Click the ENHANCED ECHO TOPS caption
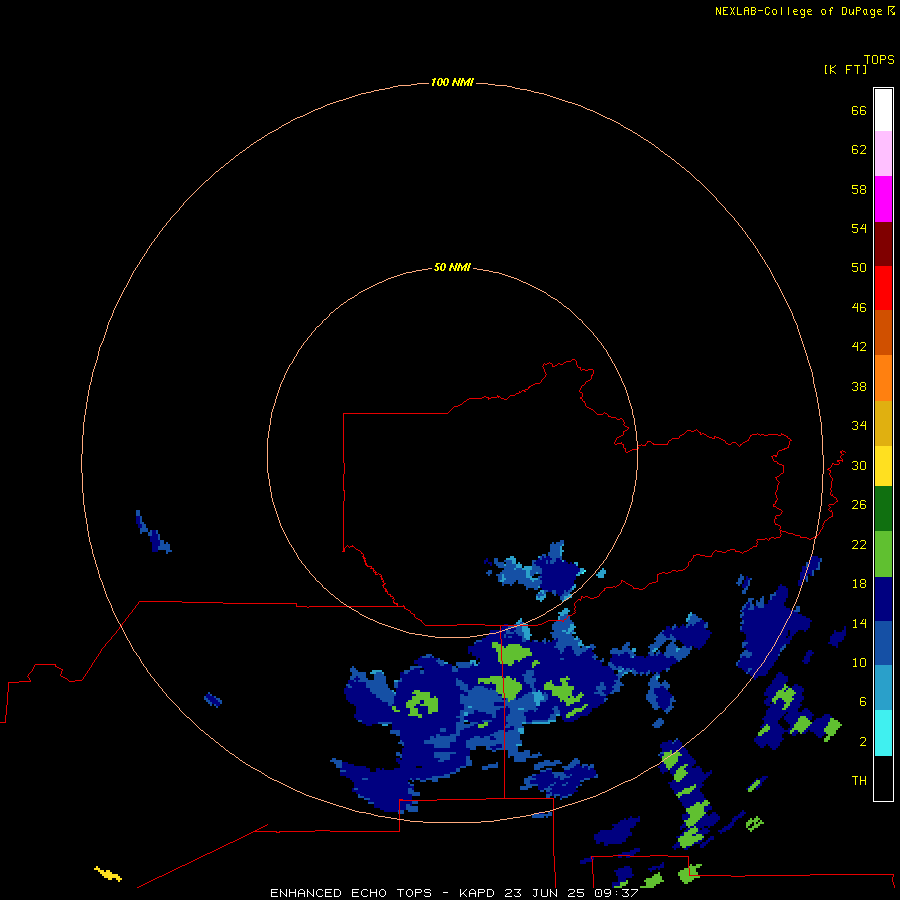This screenshot has width=900, height=900. click(x=351, y=893)
